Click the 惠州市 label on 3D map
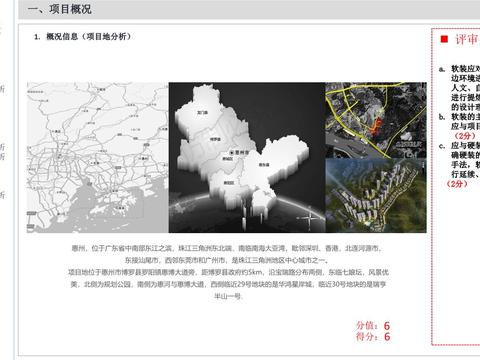Image resolution: width=480 pixels, height=360 pixels. point(239,152)
